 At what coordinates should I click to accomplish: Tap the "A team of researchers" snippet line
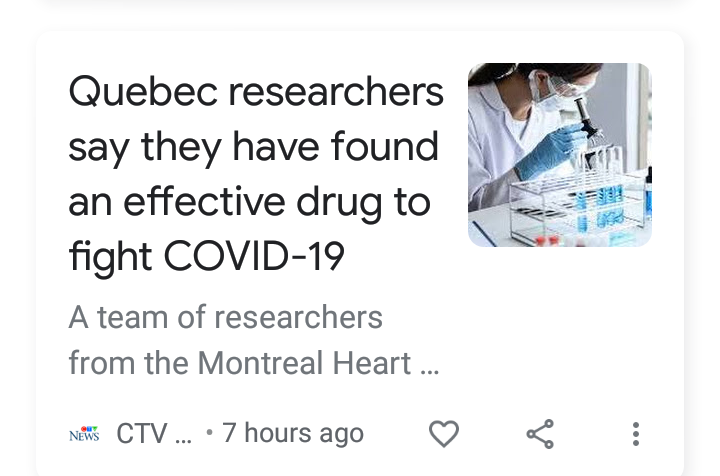(225, 318)
